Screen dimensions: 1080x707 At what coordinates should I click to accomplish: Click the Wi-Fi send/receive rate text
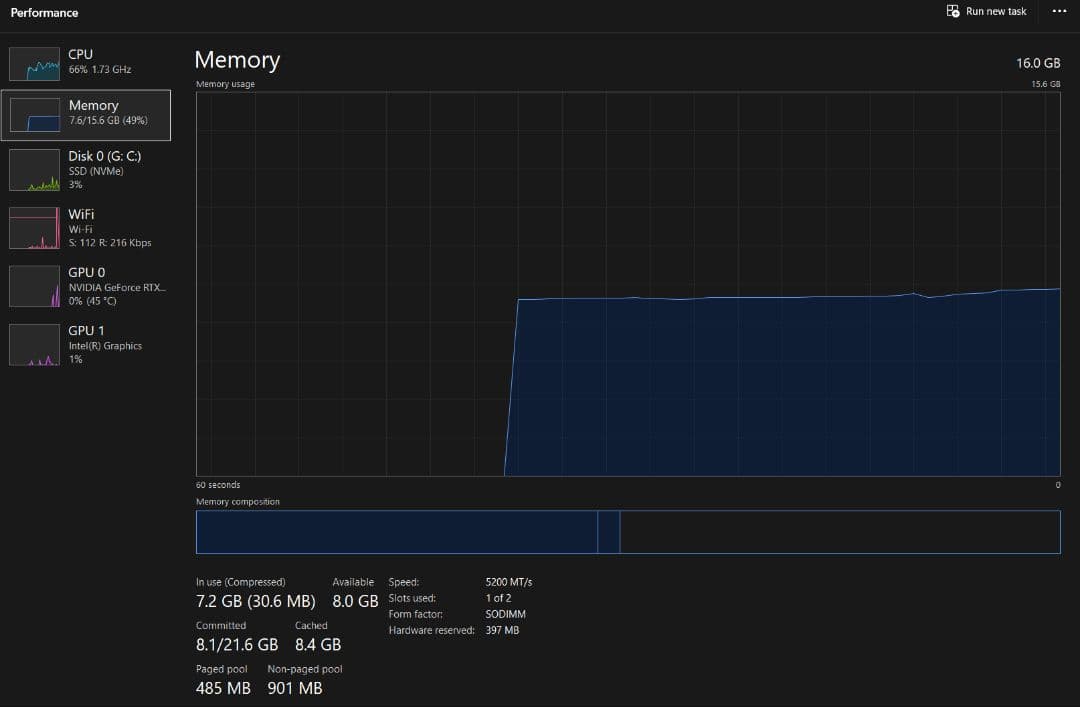click(x=110, y=243)
